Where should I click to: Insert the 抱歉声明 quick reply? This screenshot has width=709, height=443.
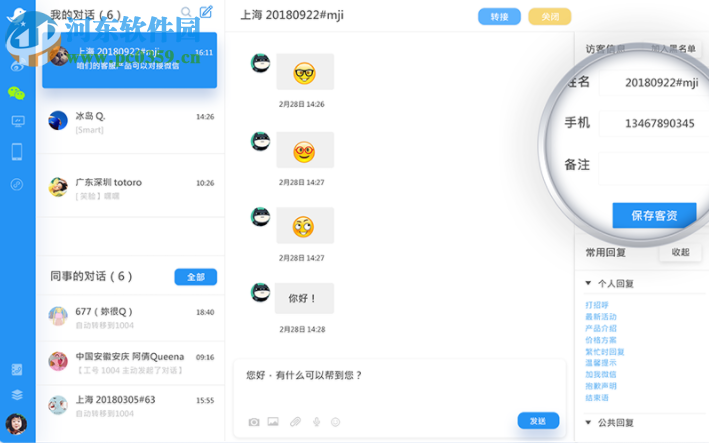coord(601,386)
